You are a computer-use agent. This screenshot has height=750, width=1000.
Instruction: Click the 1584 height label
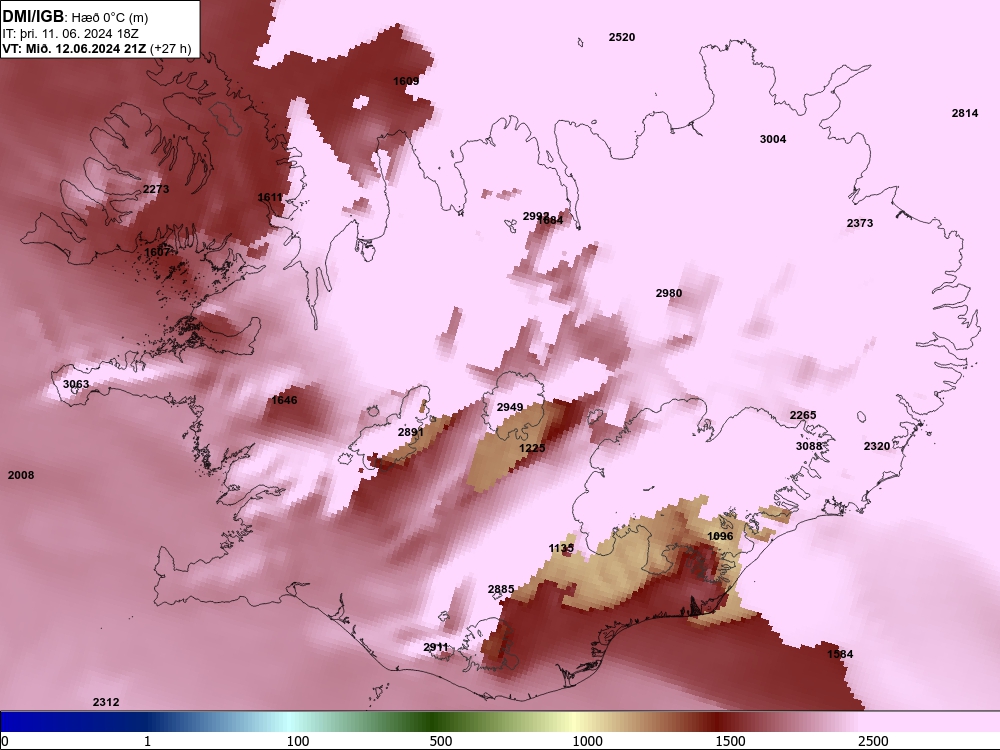point(840,654)
